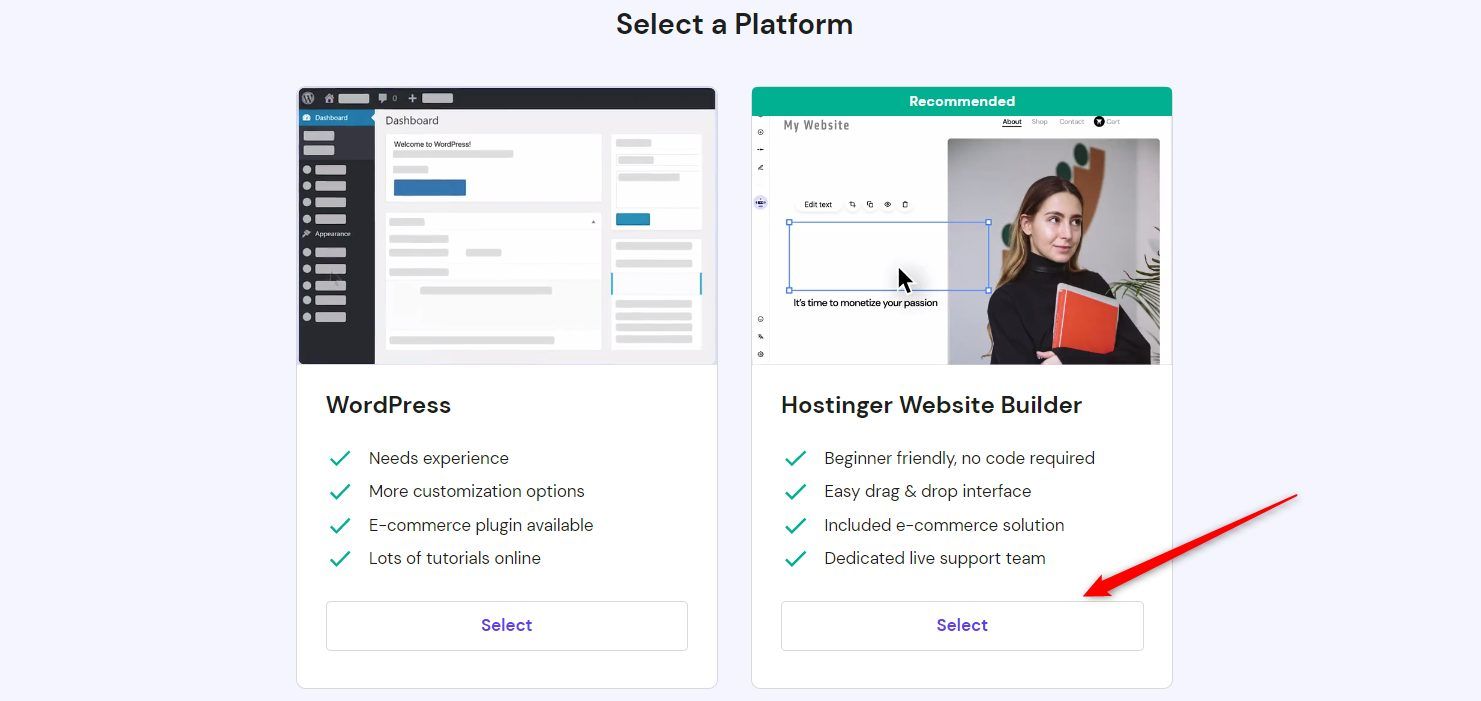Click WordPress logo icon in preview toolbar
1481x701 pixels.
(x=308, y=98)
